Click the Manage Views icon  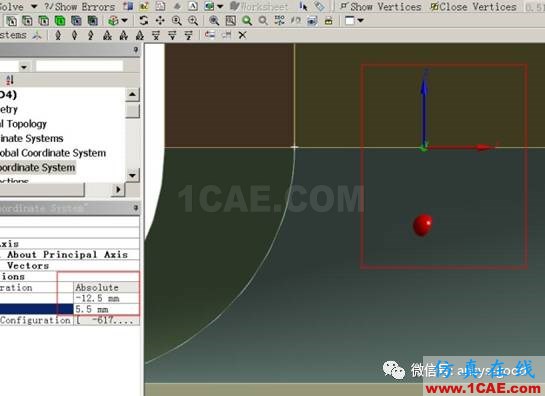point(312,21)
